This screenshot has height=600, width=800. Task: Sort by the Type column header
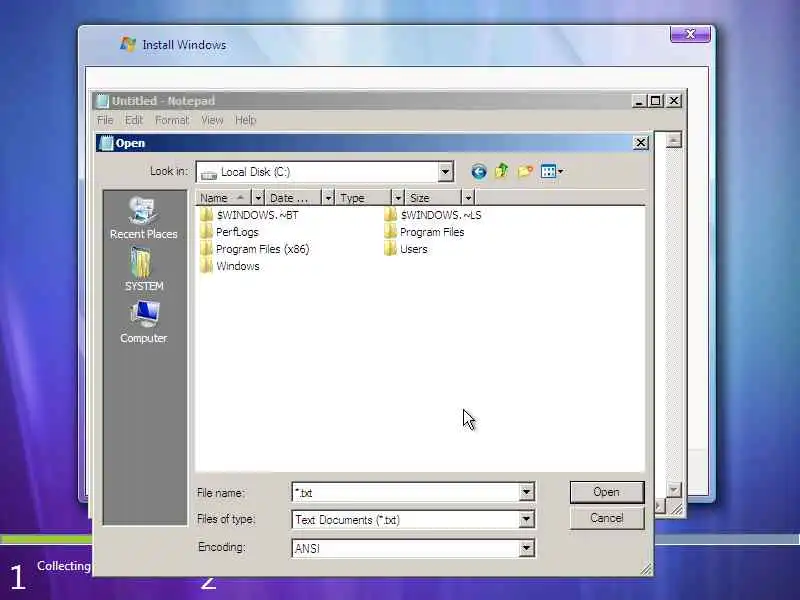tap(363, 197)
